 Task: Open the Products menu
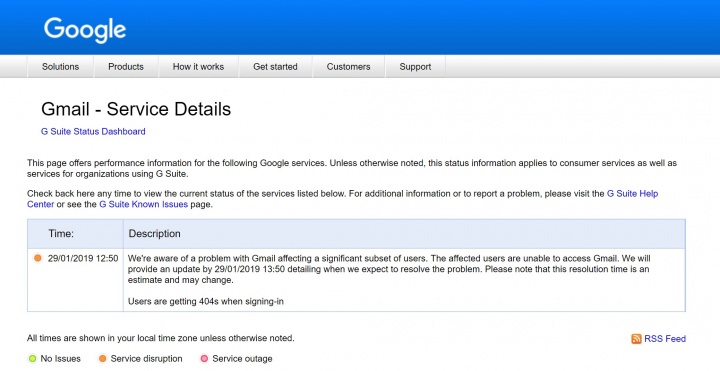(126, 67)
